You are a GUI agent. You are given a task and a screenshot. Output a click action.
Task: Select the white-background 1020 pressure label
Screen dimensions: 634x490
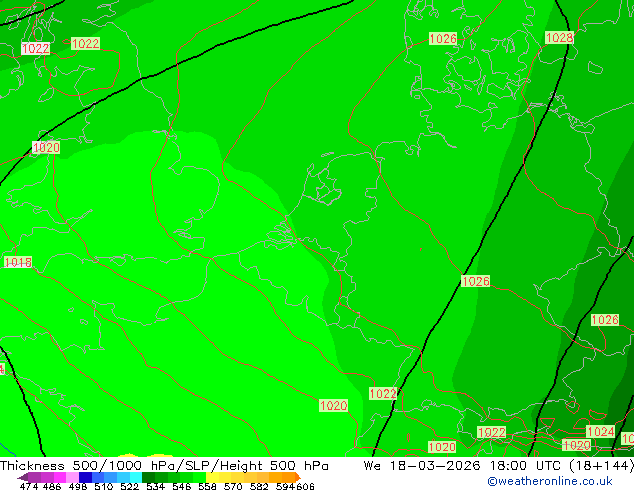click(46, 148)
